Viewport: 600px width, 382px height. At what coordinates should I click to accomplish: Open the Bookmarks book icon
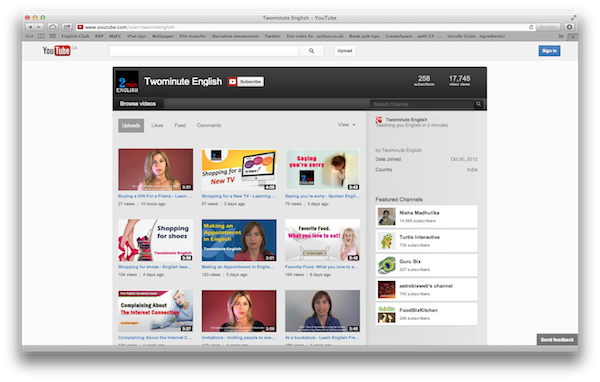(x=41, y=36)
